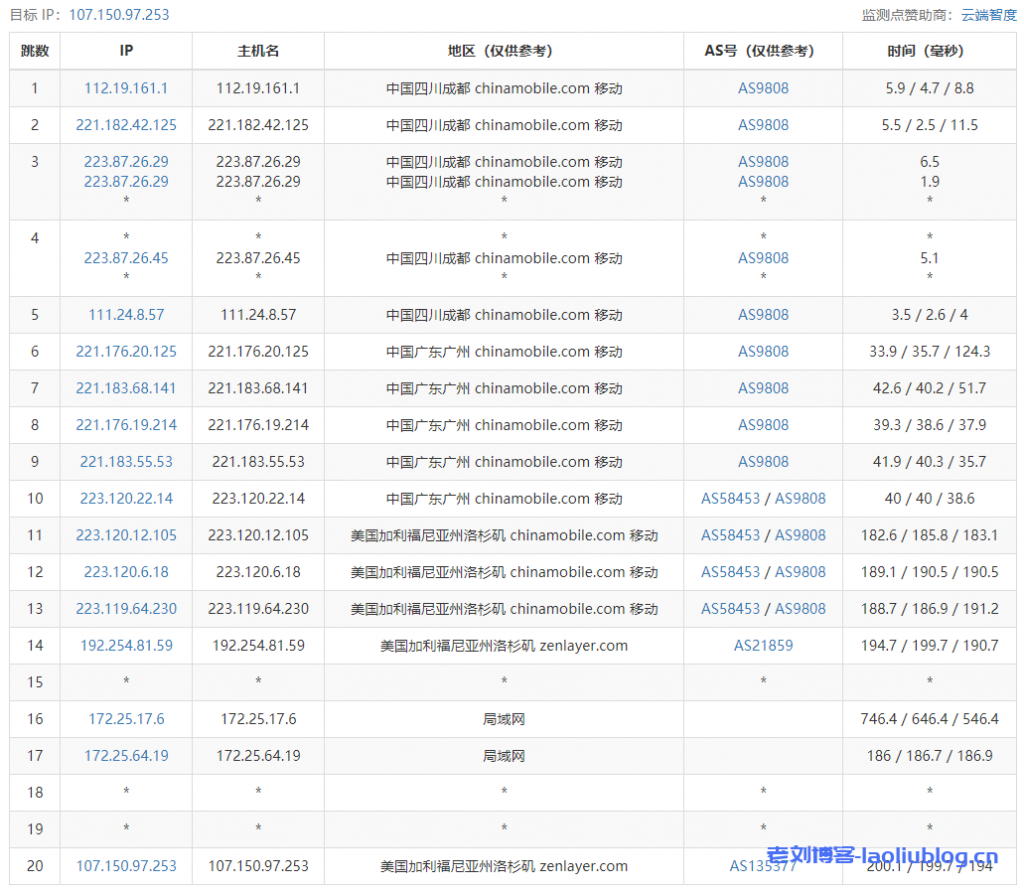Click the 172.25.17.6 IP link
Viewport: 1024px width, 893px height.
click(126, 719)
